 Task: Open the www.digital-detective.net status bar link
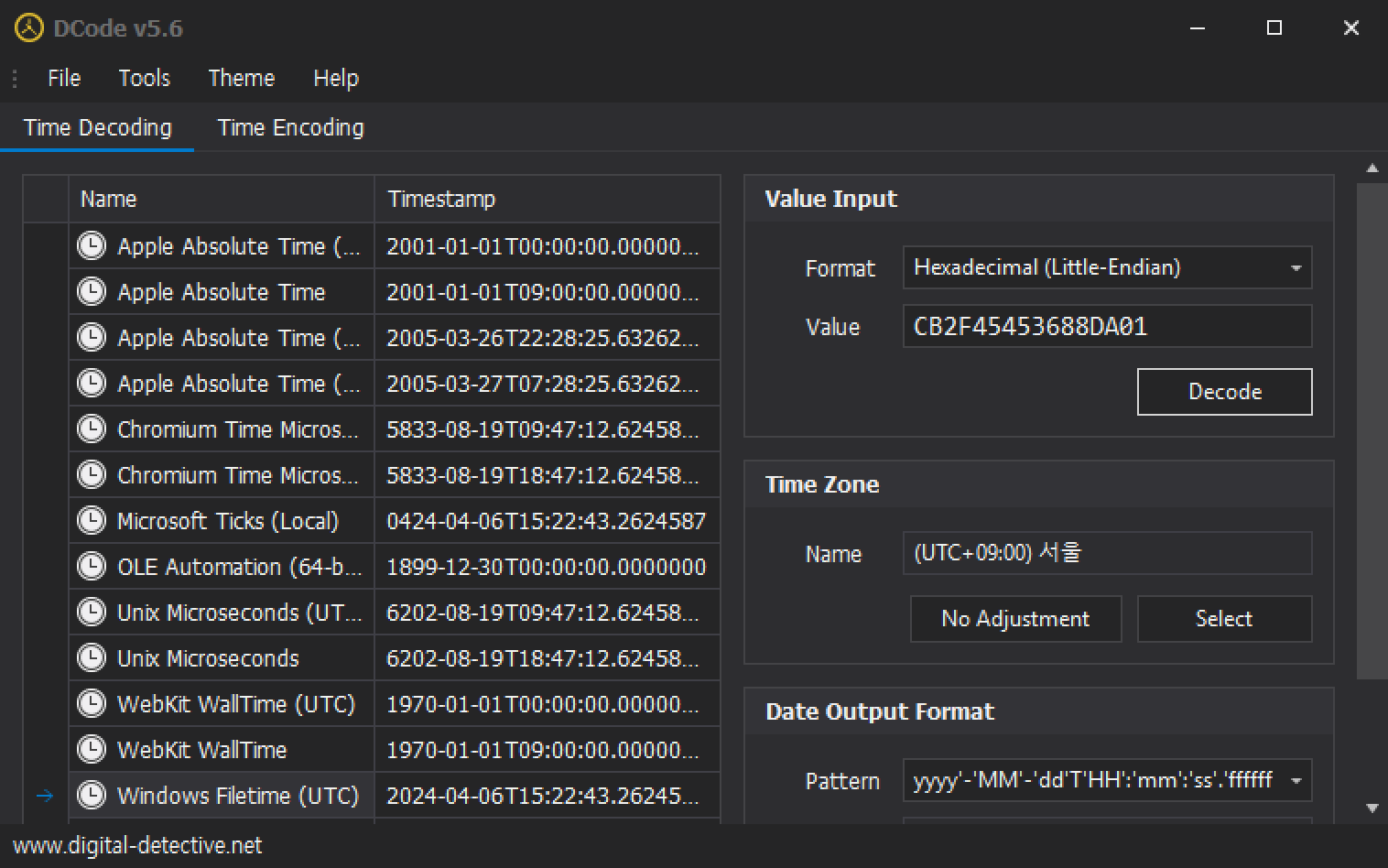[x=137, y=845]
